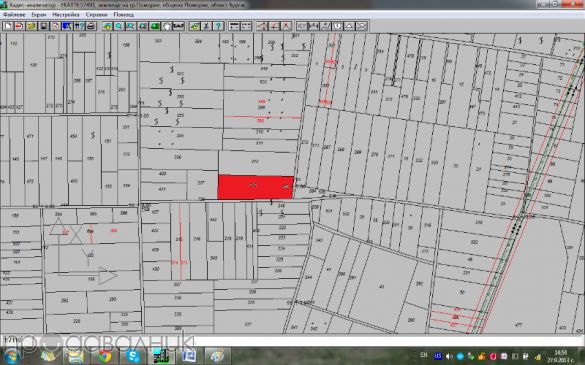This screenshot has width=585, height=365.
Task: Click the dashed line style toolbar icon
Action: tap(246, 26)
